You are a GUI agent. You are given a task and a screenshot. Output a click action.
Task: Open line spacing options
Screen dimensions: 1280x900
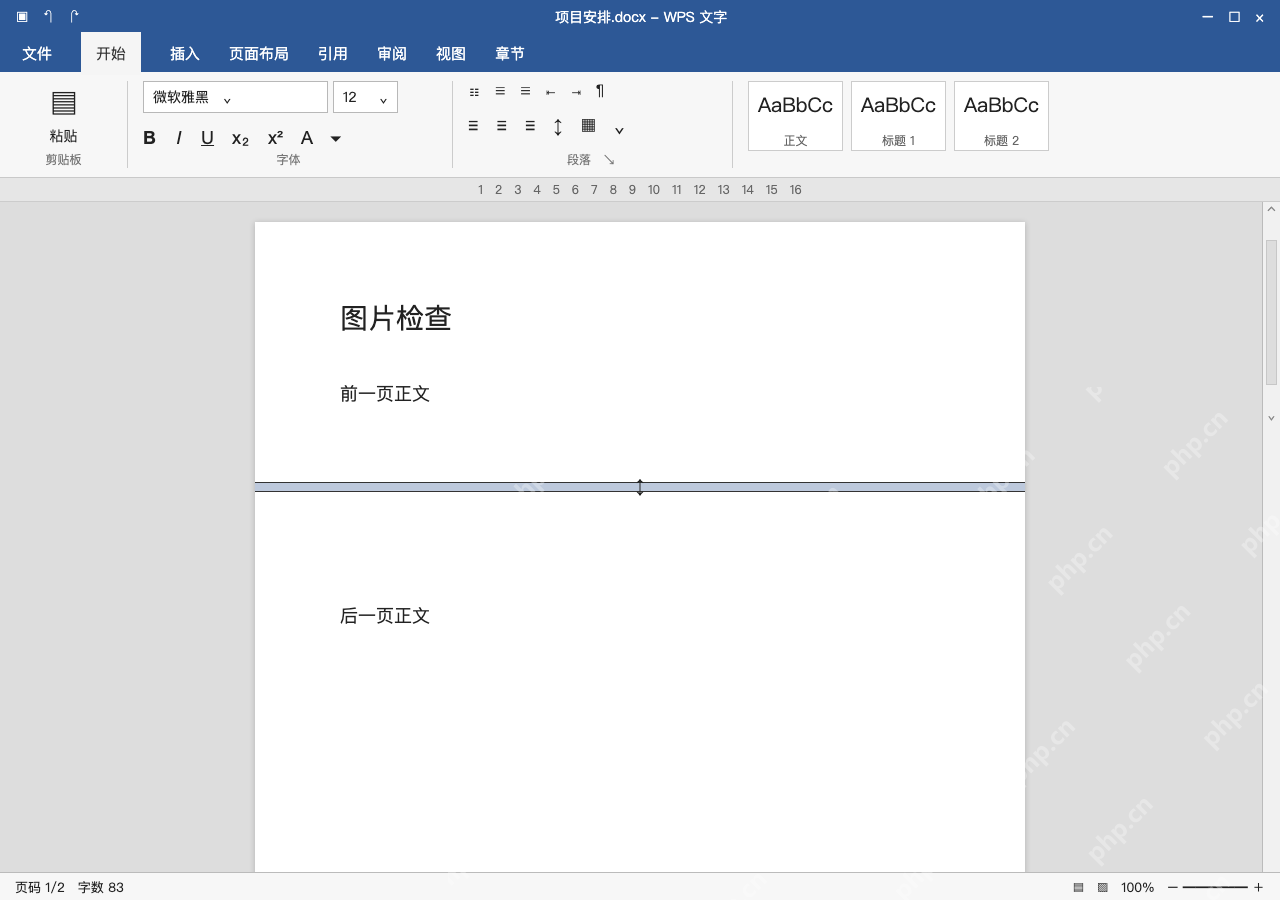pyautogui.click(x=558, y=127)
